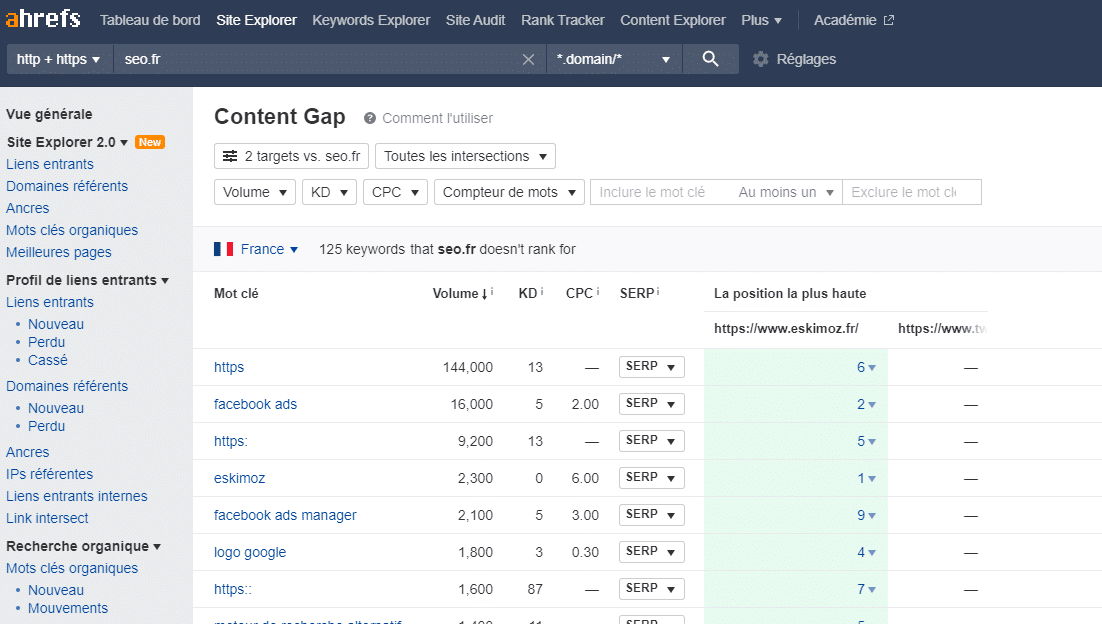This screenshot has width=1102, height=624.
Task: Open the 'Compteur de mots' filter
Action: coord(509,192)
